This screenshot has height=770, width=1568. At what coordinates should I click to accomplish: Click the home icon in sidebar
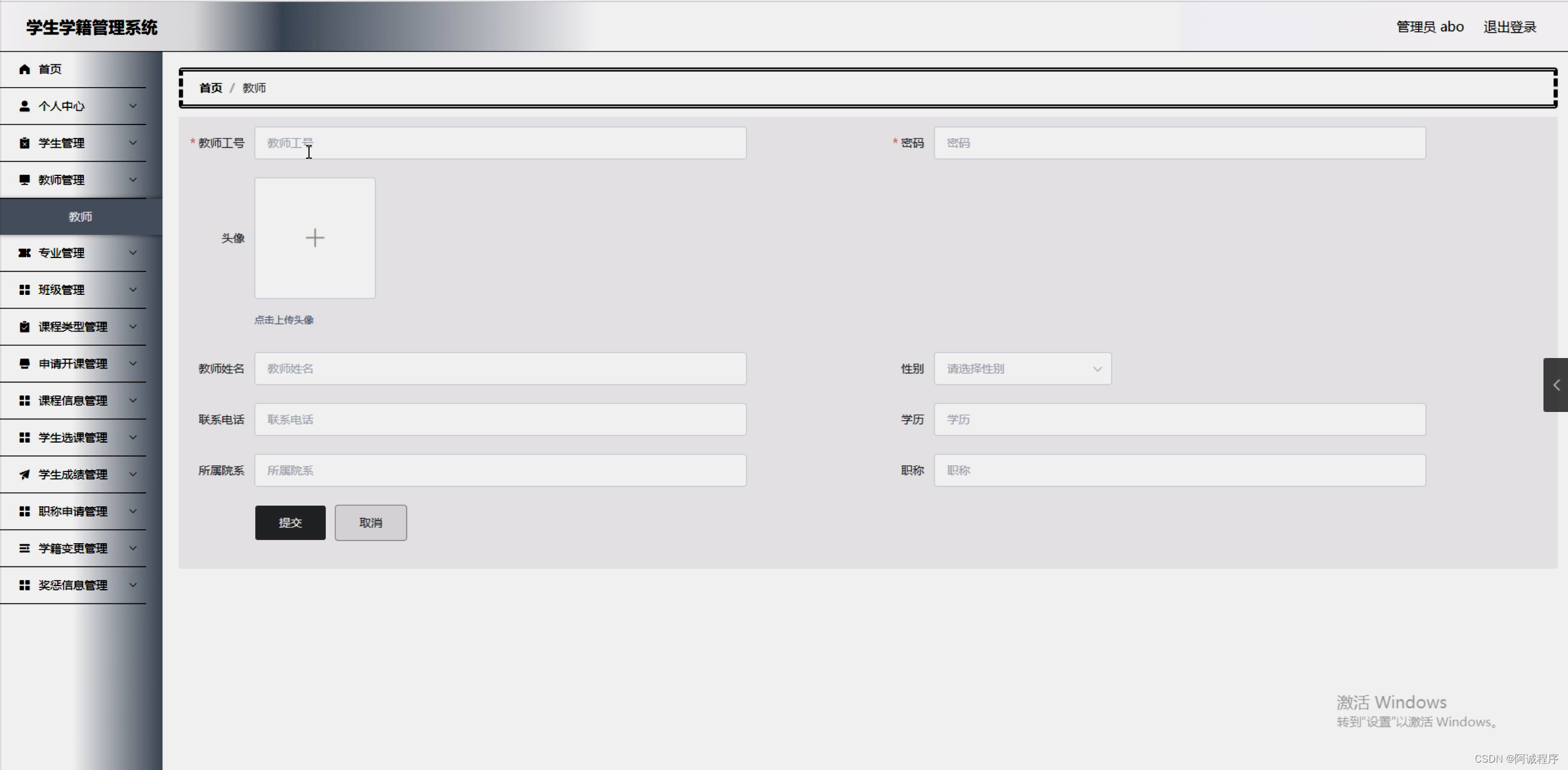[x=25, y=69]
